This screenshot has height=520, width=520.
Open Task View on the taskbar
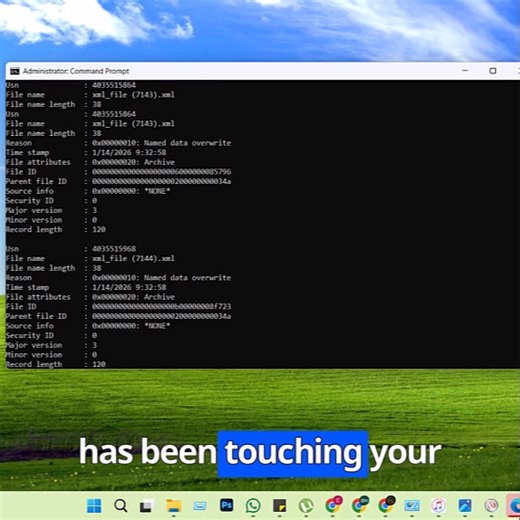click(x=146, y=506)
